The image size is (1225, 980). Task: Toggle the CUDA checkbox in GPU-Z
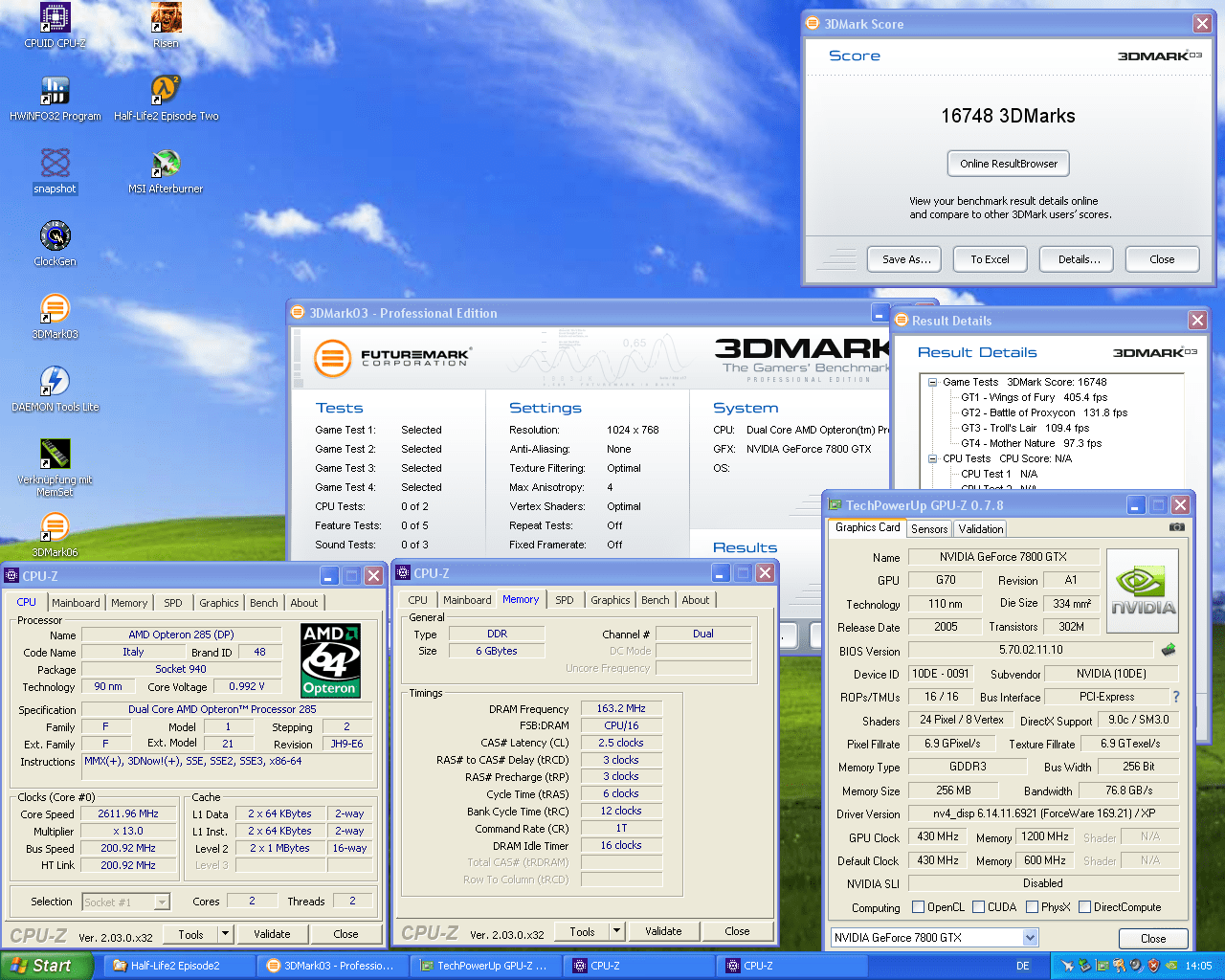tap(979, 907)
